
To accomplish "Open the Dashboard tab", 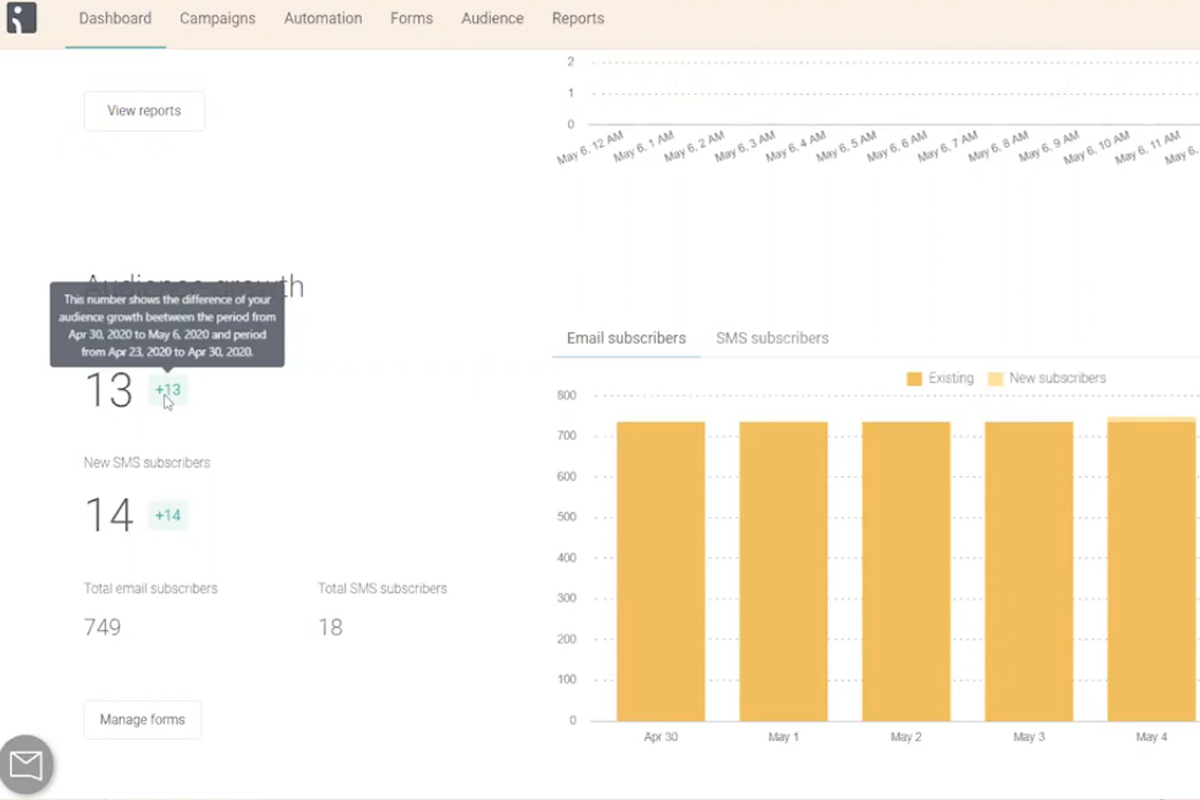I will (x=115, y=18).
